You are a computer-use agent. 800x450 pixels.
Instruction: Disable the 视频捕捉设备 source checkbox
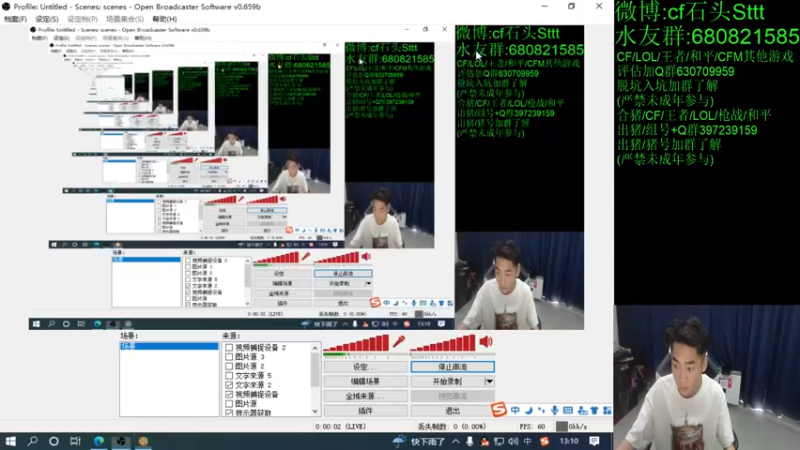pyautogui.click(x=229, y=394)
